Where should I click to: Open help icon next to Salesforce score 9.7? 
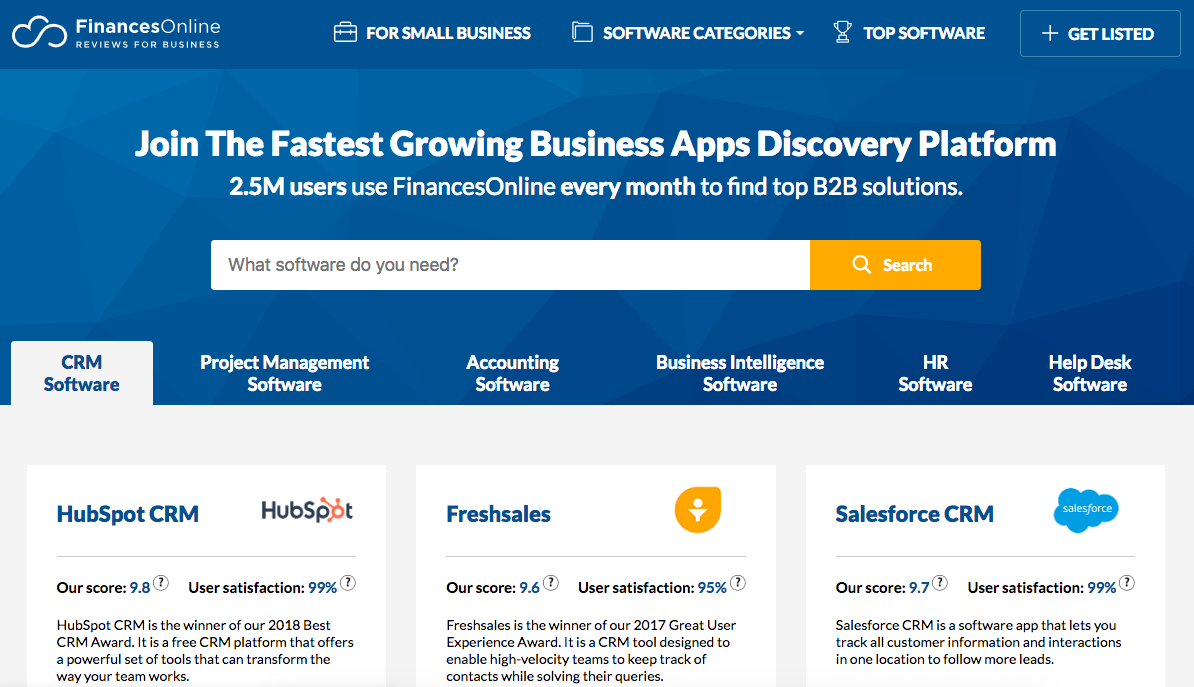(940, 583)
